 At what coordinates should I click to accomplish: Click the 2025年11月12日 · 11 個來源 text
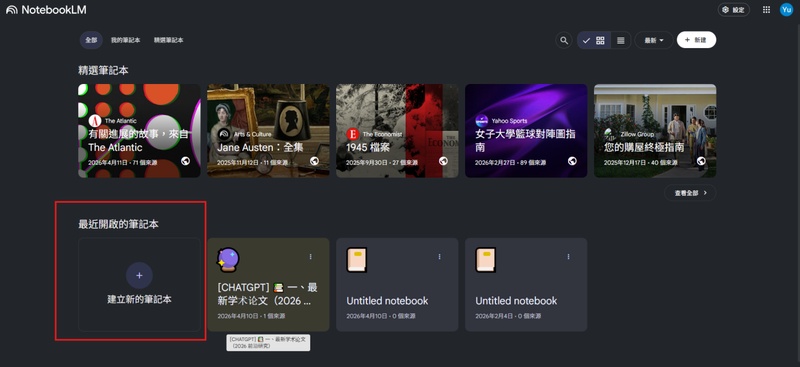(x=254, y=162)
